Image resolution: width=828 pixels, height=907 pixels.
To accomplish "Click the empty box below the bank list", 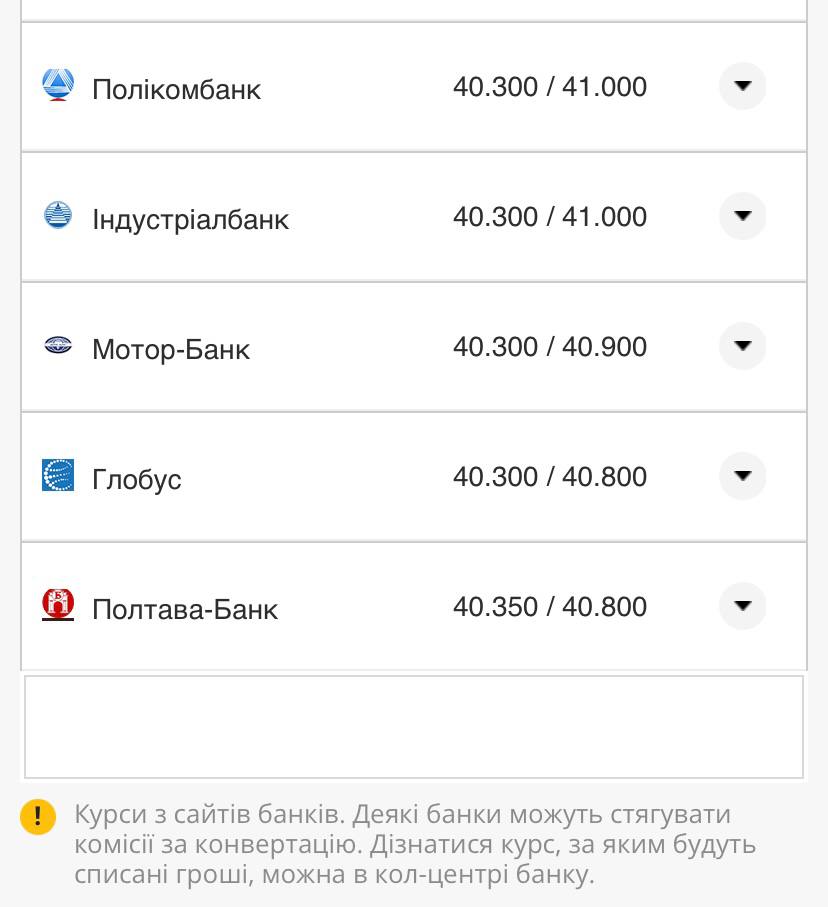I will [x=414, y=727].
